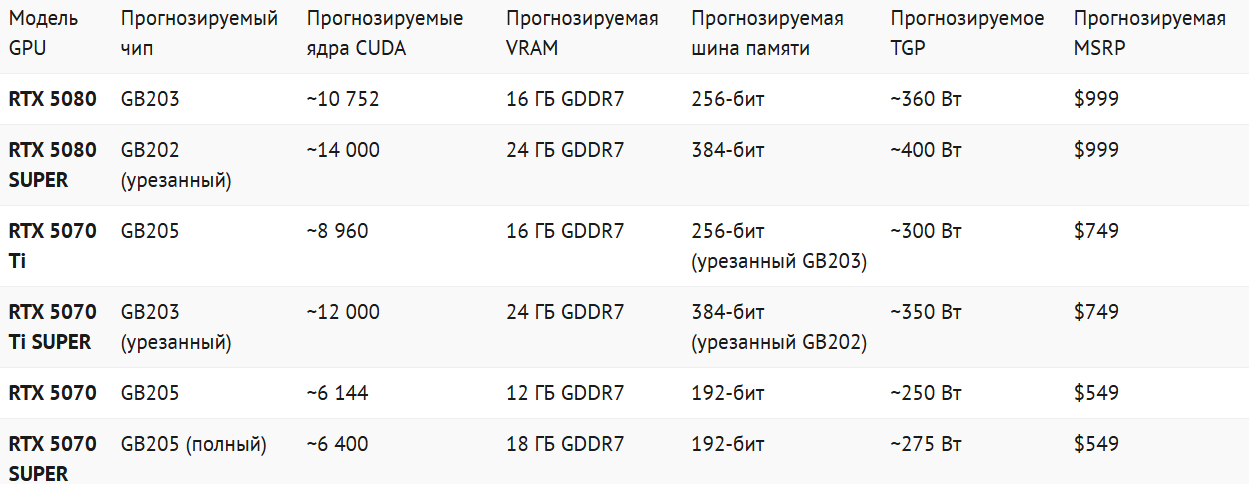The width and height of the screenshot is (1249, 484).
Task: Click the RTX 5070 Ti model name
Action: point(53,246)
